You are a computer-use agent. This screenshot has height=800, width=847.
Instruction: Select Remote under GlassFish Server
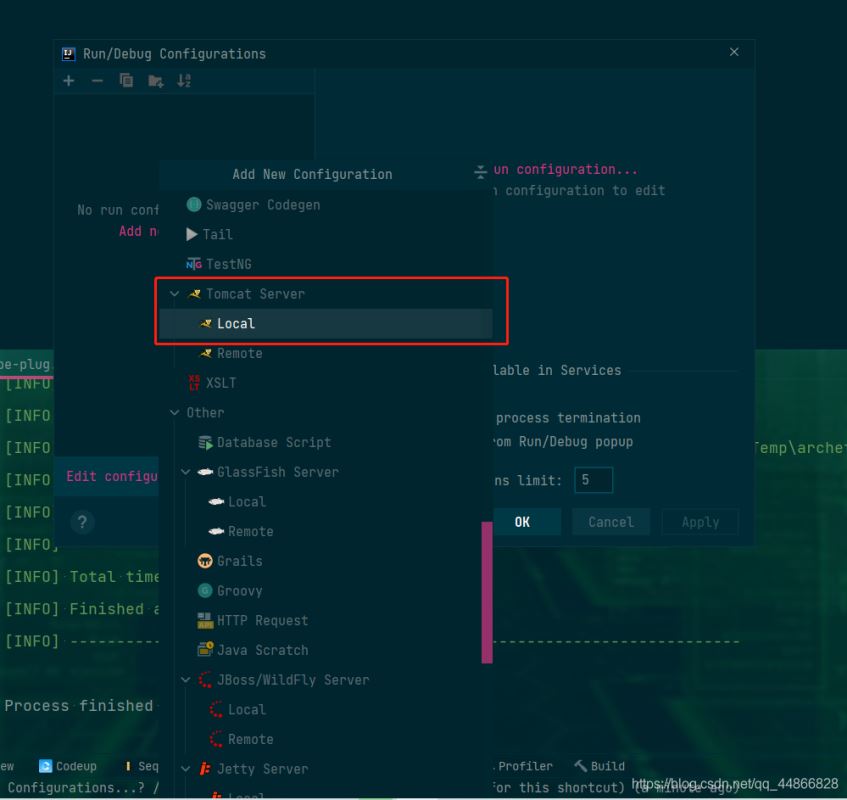point(326,532)
